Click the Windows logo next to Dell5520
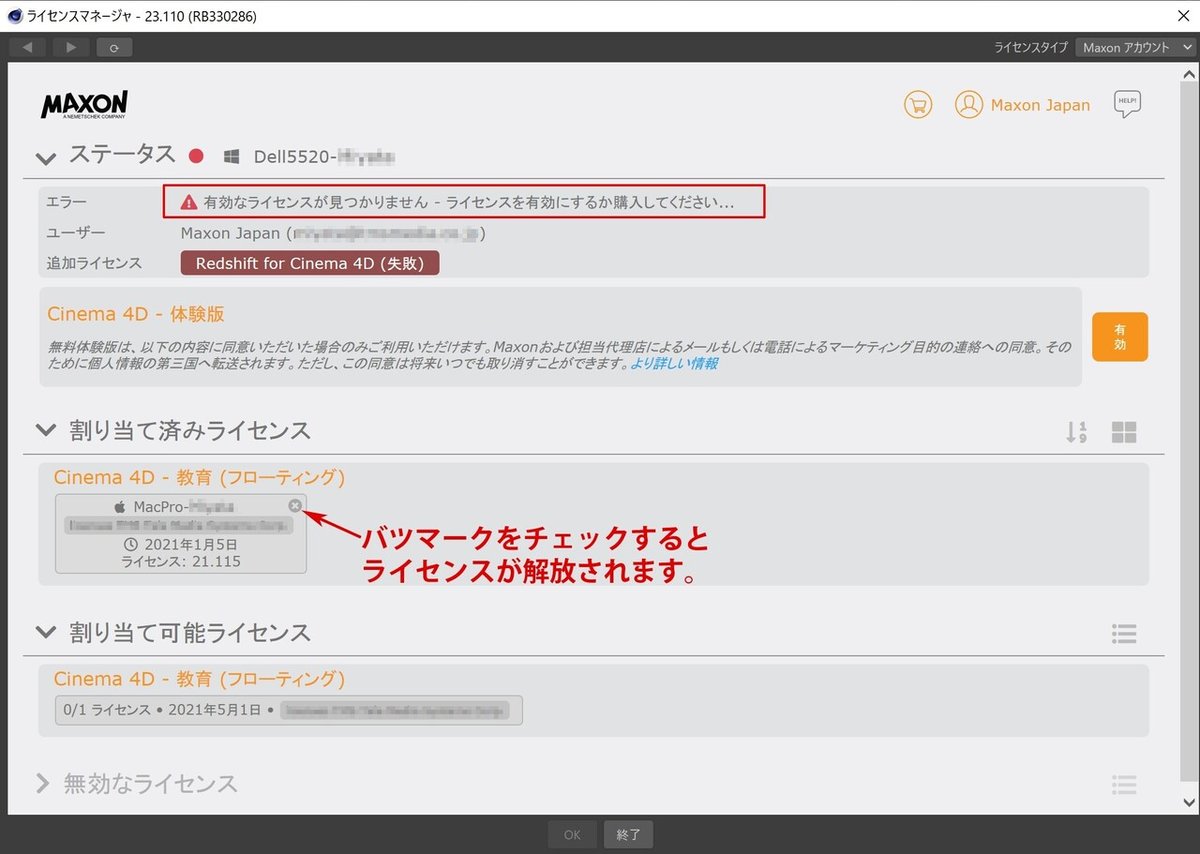 point(231,156)
